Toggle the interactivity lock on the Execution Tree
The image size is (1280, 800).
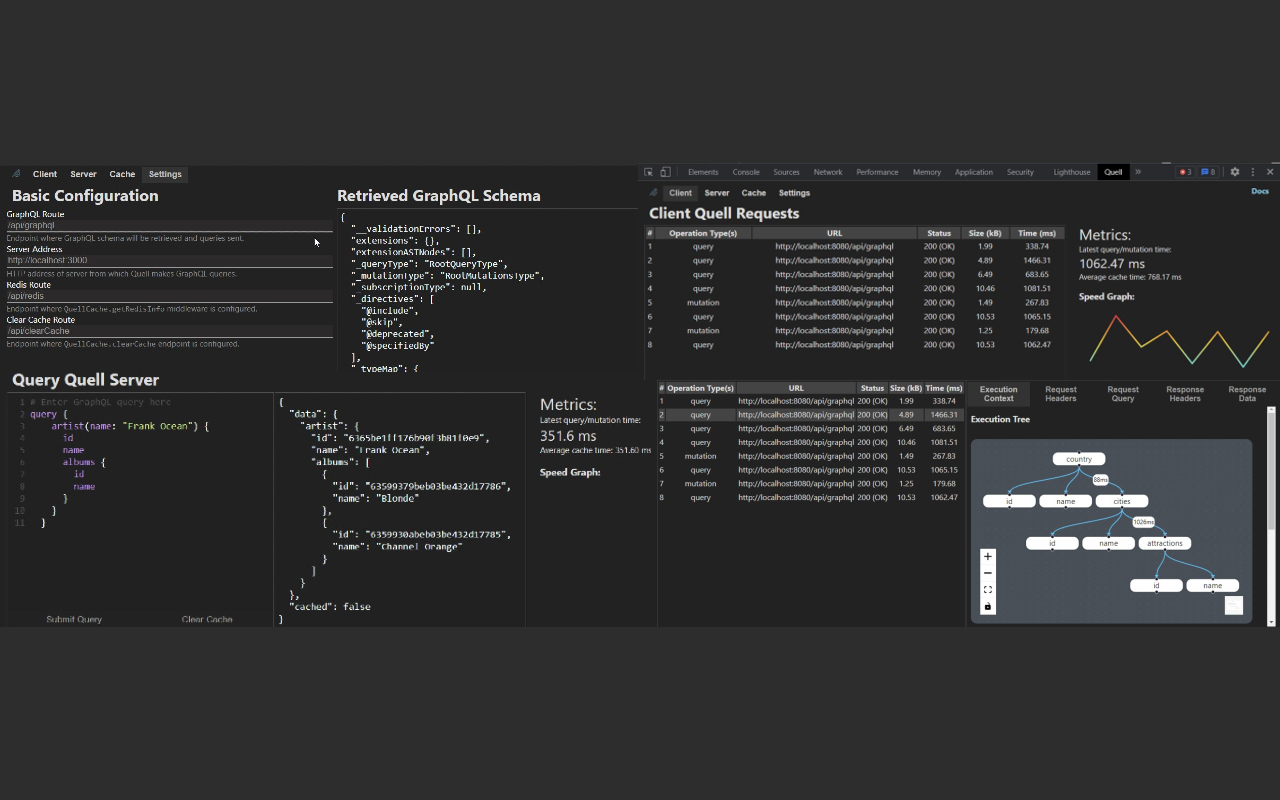988,607
